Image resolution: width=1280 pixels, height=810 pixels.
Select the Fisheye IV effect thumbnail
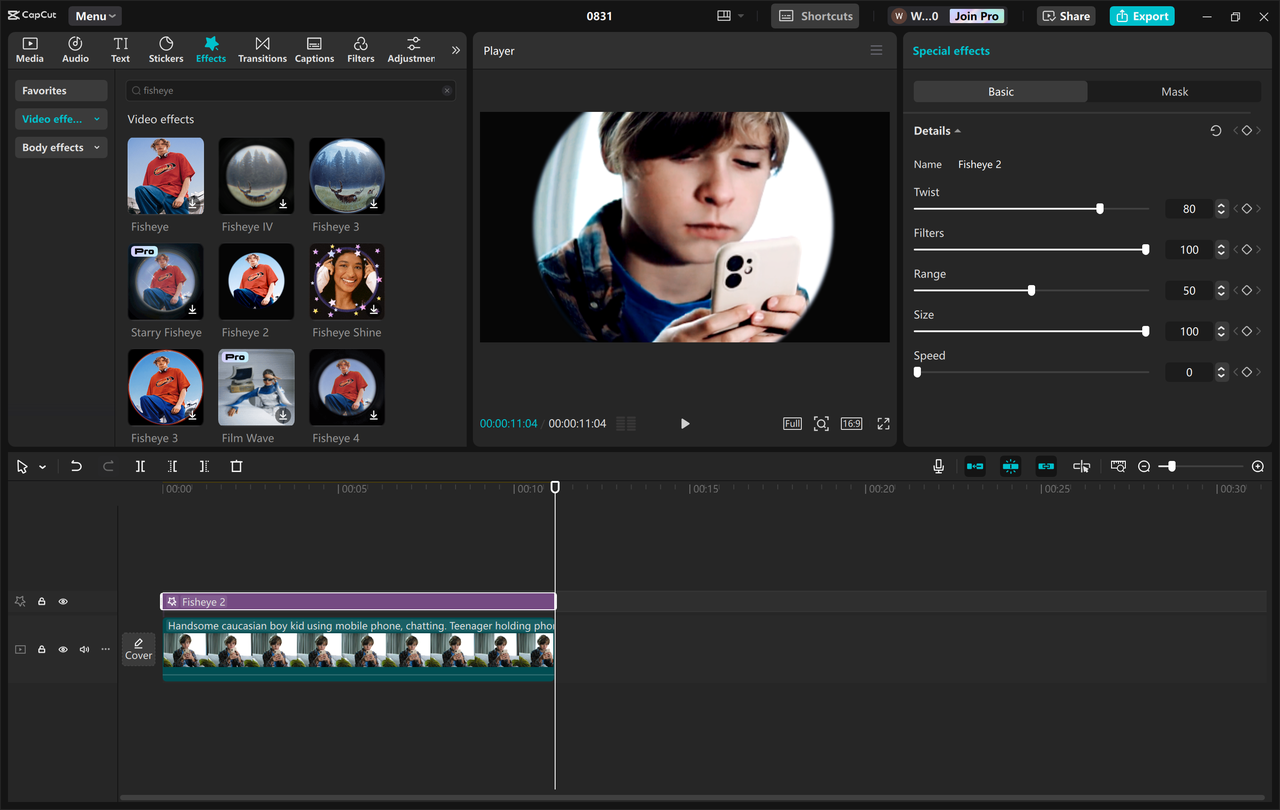coord(256,176)
